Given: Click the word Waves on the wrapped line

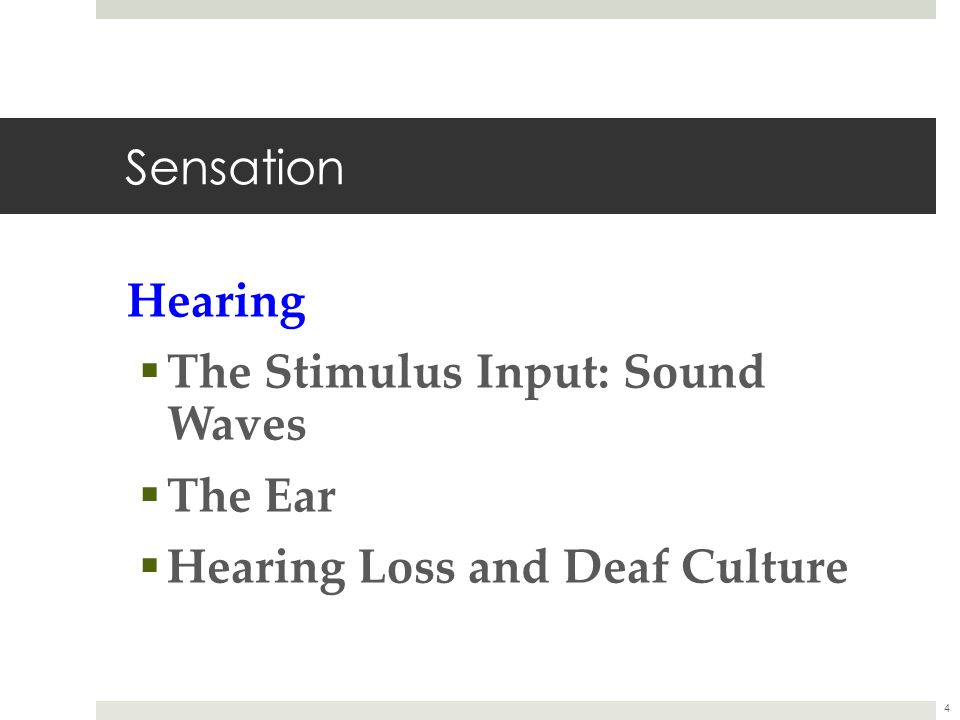Looking at the screenshot, I should pos(237,424).
